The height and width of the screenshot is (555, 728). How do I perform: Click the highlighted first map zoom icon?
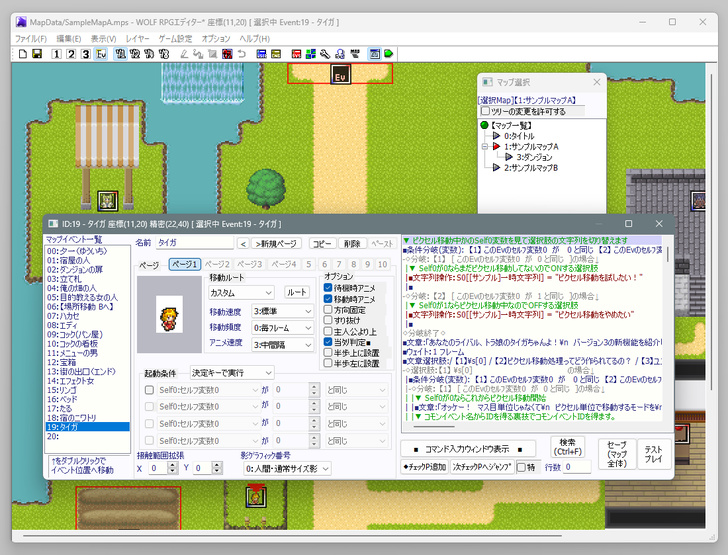pyautogui.click(x=120, y=54)
